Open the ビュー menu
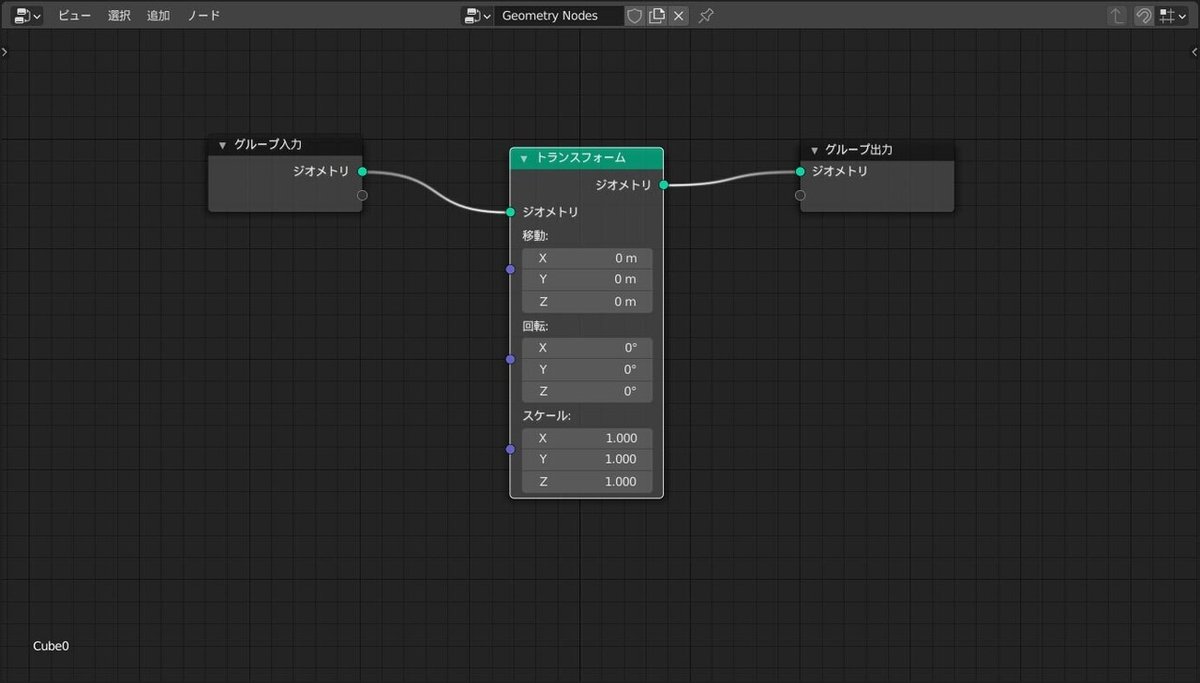Viewport: 1200px width, 683px height. pyautogui.click(x=74, y=15)
